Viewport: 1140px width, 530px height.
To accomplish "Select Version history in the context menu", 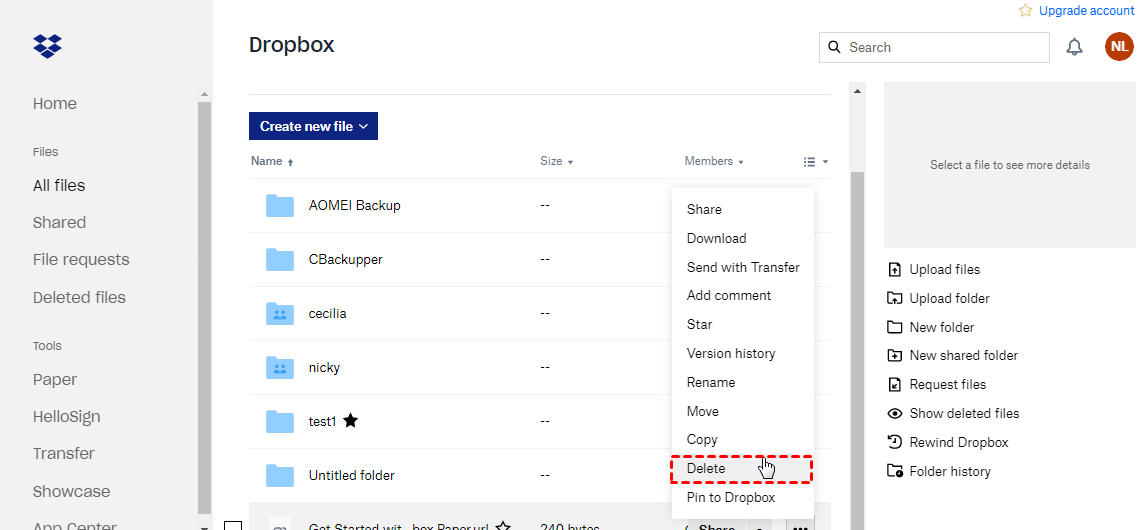I will (730, 353).
